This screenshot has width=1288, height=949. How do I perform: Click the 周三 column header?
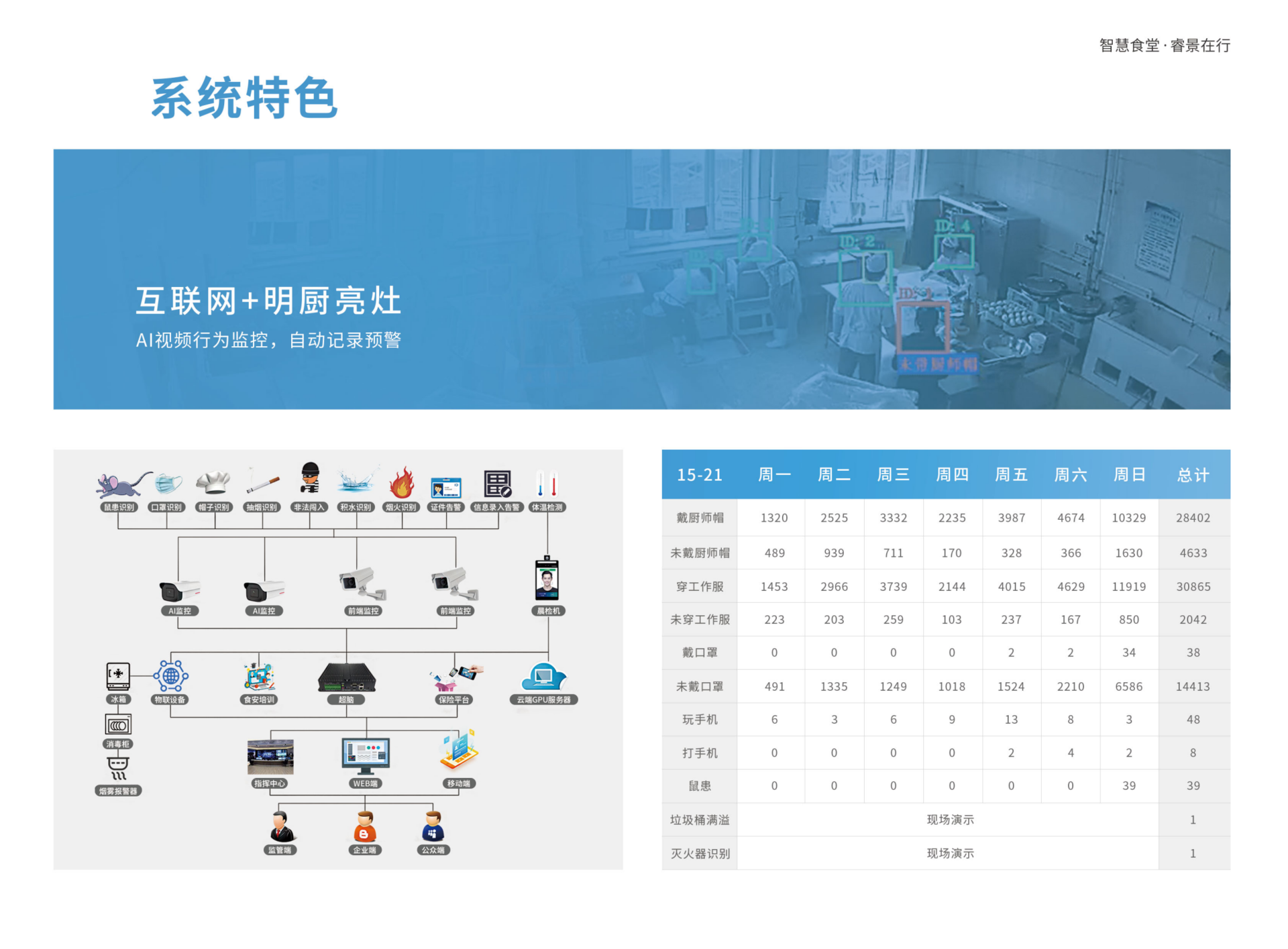(x=893, y=475)
